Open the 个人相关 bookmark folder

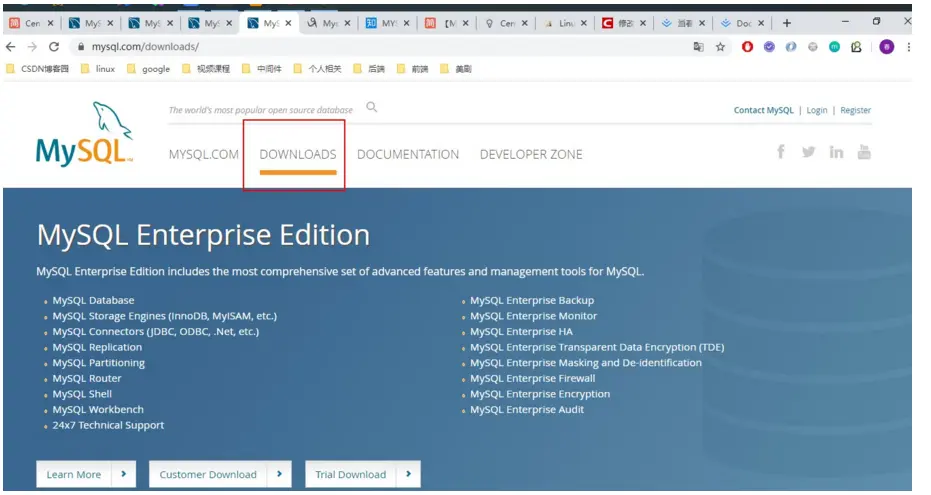(x=318, y=69)
